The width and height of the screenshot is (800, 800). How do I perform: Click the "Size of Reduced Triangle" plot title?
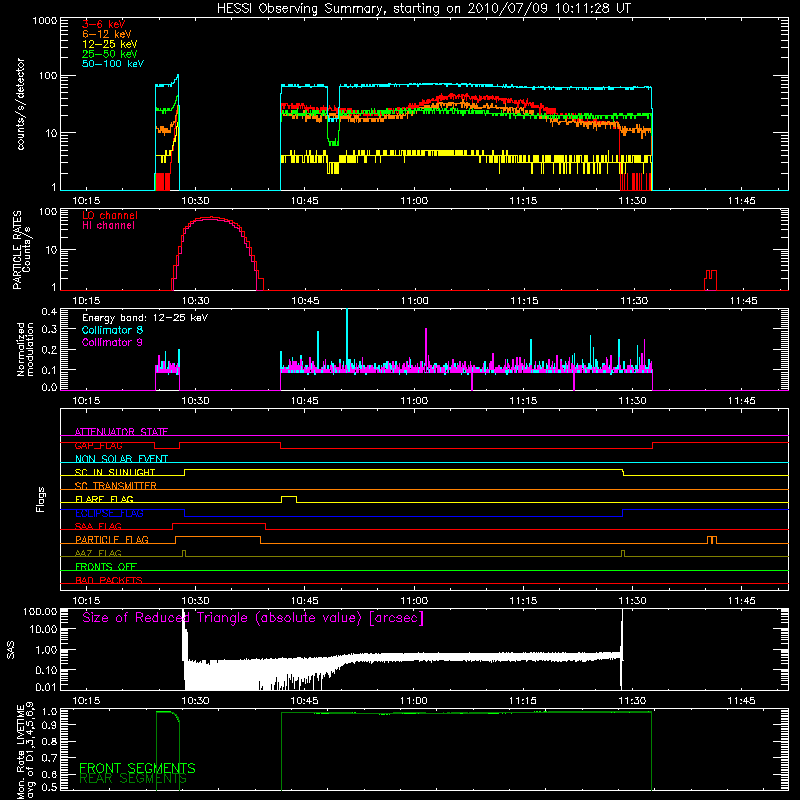tap(253, 618)
